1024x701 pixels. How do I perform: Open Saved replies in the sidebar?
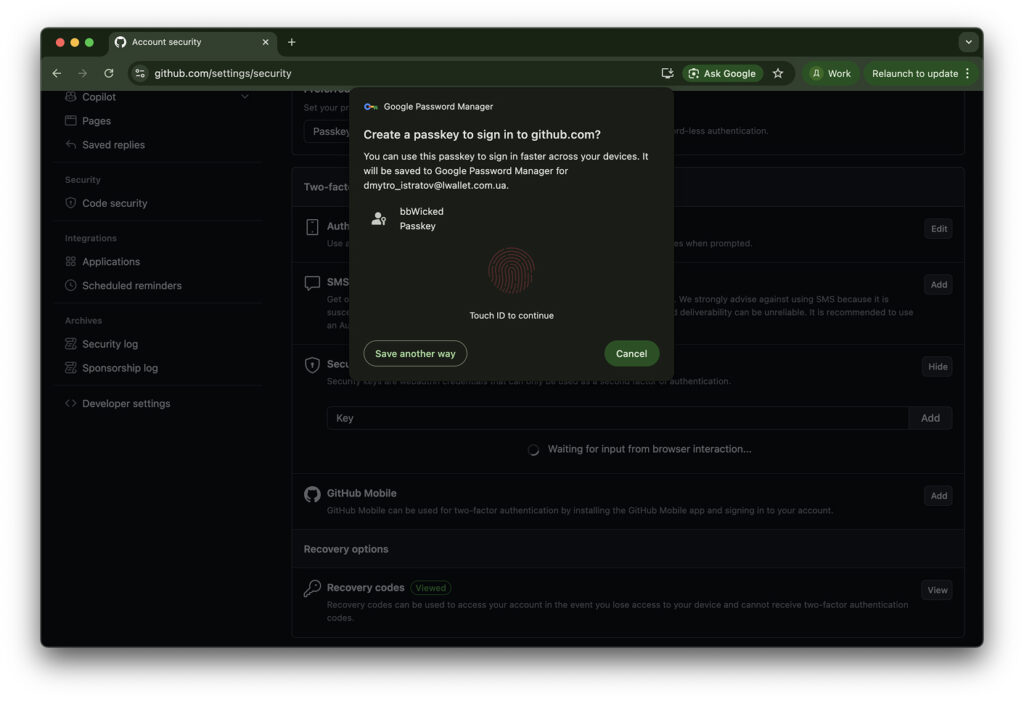[x=113, y=144]
